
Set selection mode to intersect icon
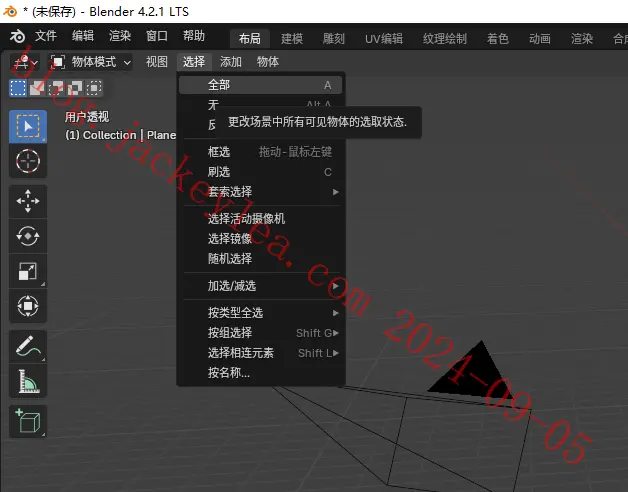pyautogui.click(x=94, y=88)
